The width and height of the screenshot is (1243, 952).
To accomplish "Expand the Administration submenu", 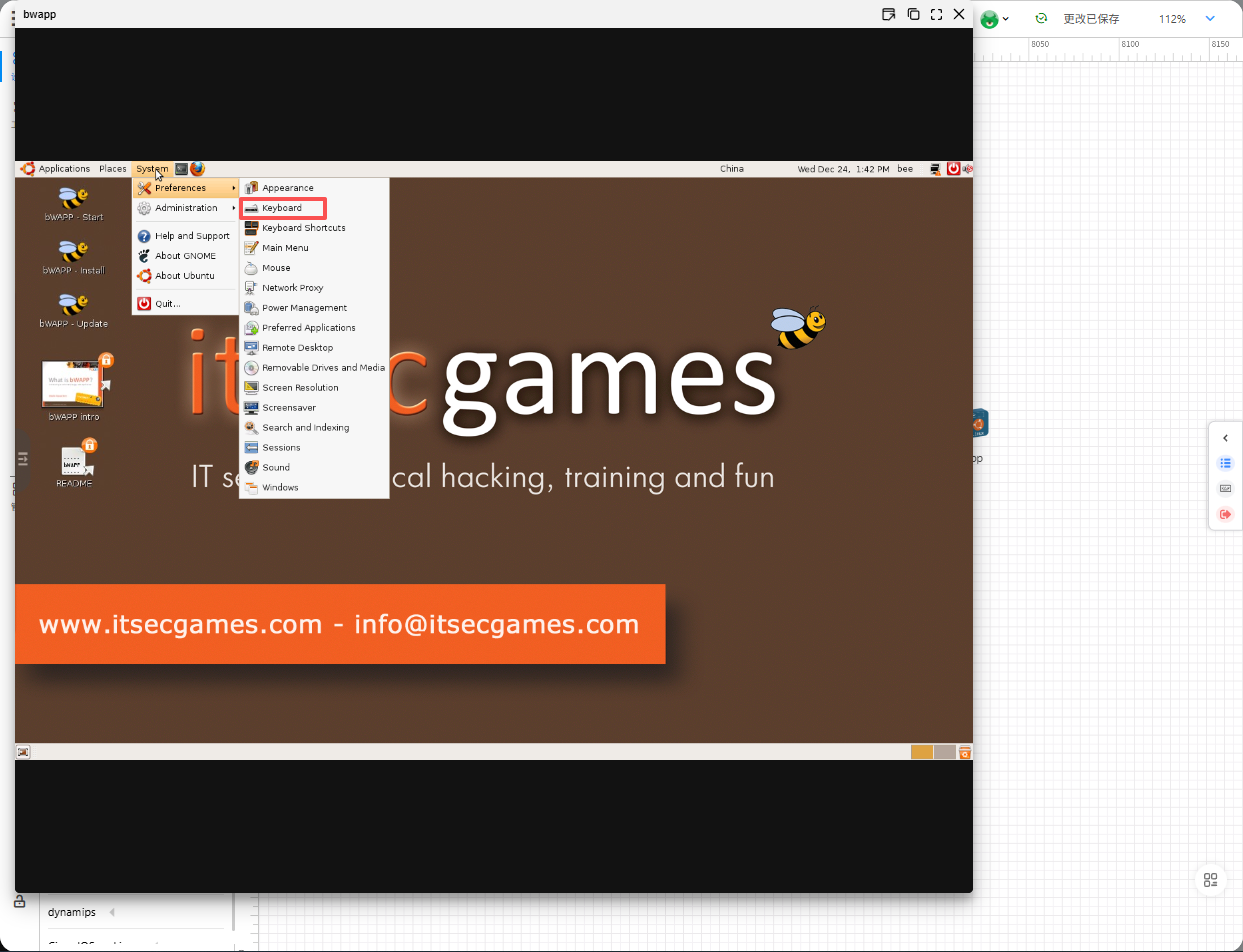I will [187, 208].
